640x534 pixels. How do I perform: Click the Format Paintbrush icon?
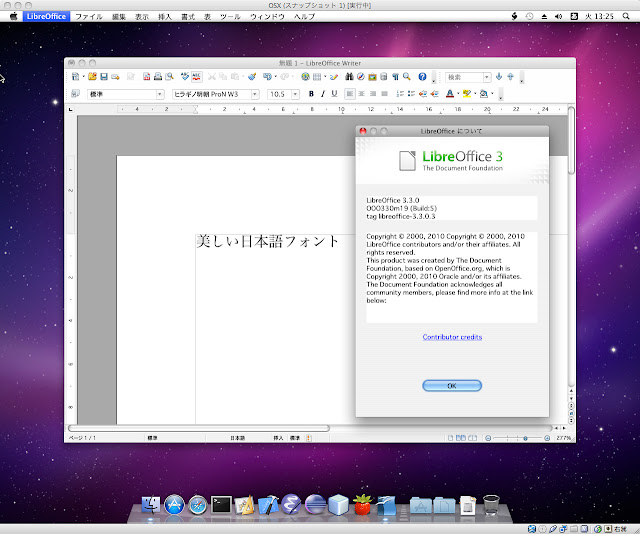(x=252, y=76)
